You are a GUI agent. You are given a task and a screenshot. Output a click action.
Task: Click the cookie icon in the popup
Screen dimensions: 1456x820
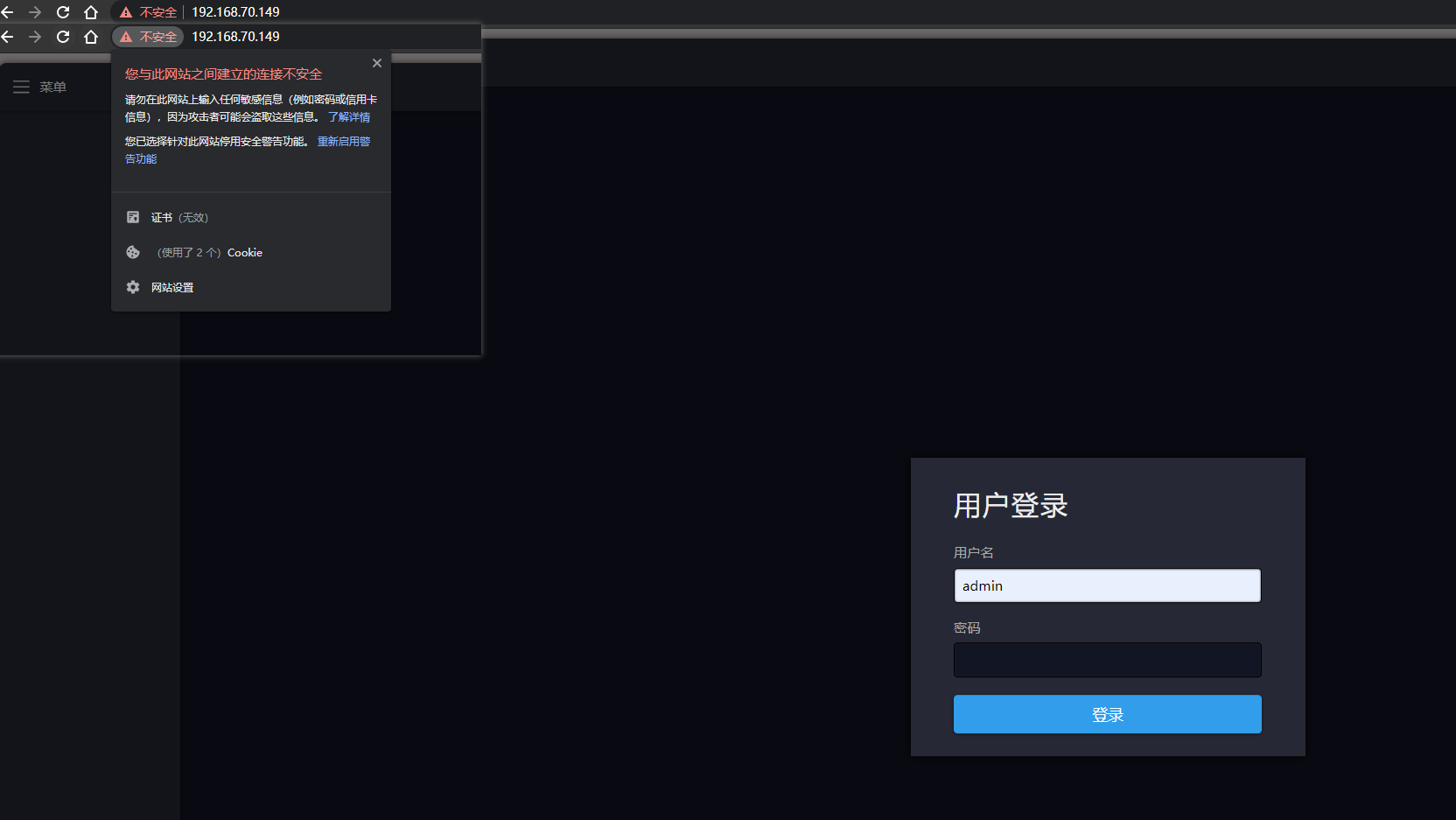coord(133,252)
